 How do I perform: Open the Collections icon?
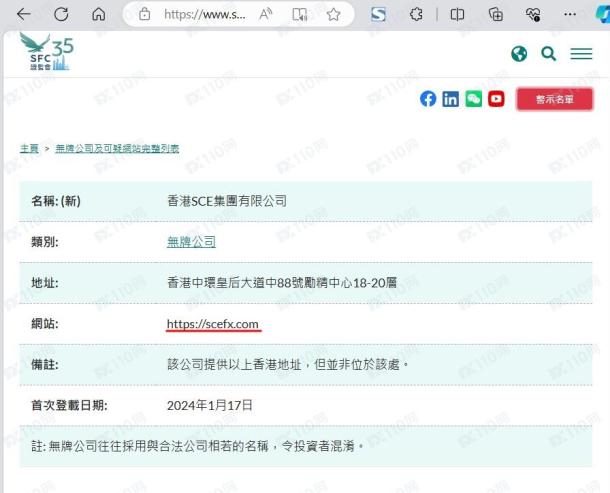[x=496, y=14]
